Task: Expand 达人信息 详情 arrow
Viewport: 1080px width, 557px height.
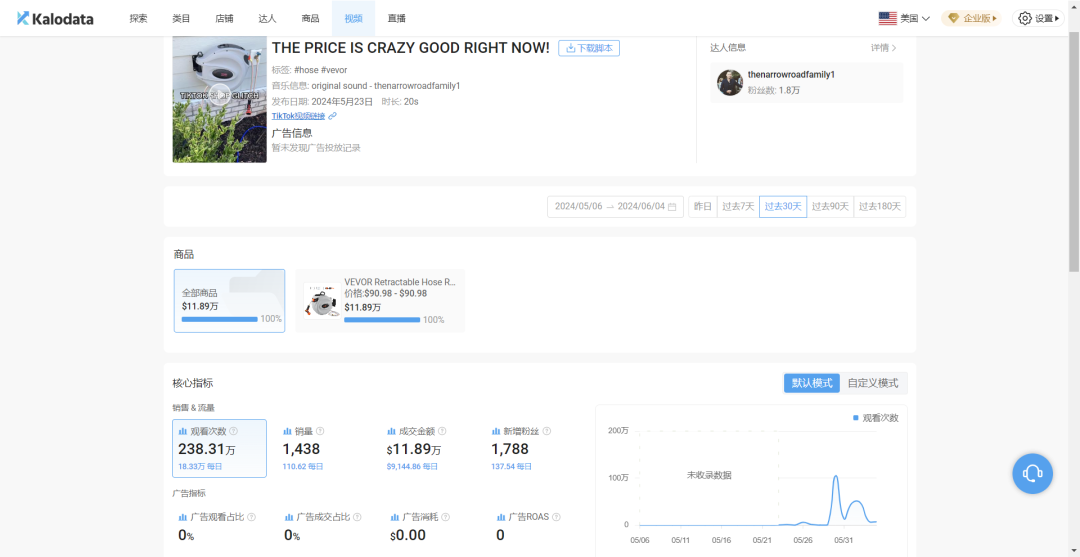Action: click(x=884, y=48)
